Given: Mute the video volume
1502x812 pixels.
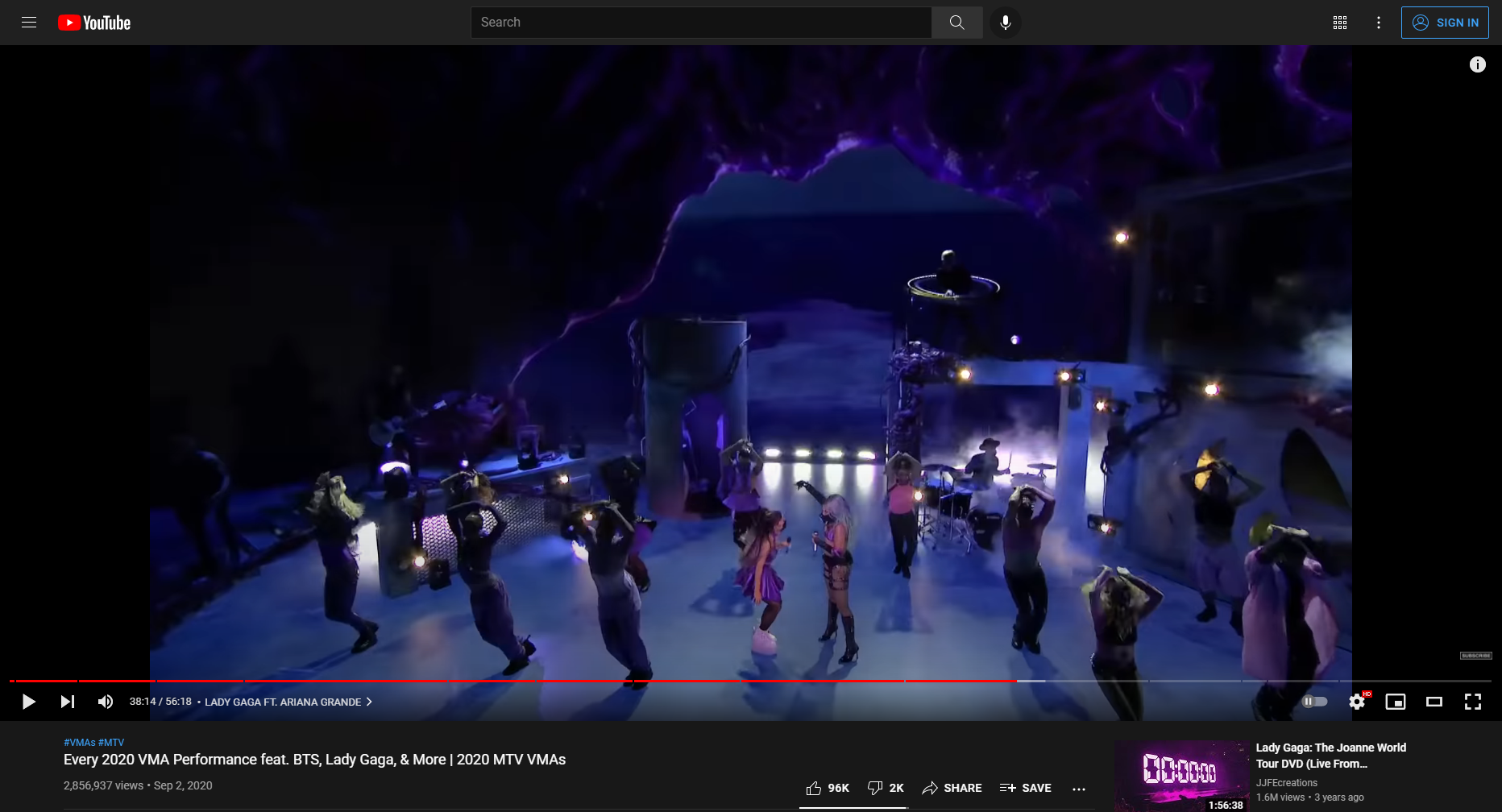Looking at the screenshot, I should coord(106,702).
